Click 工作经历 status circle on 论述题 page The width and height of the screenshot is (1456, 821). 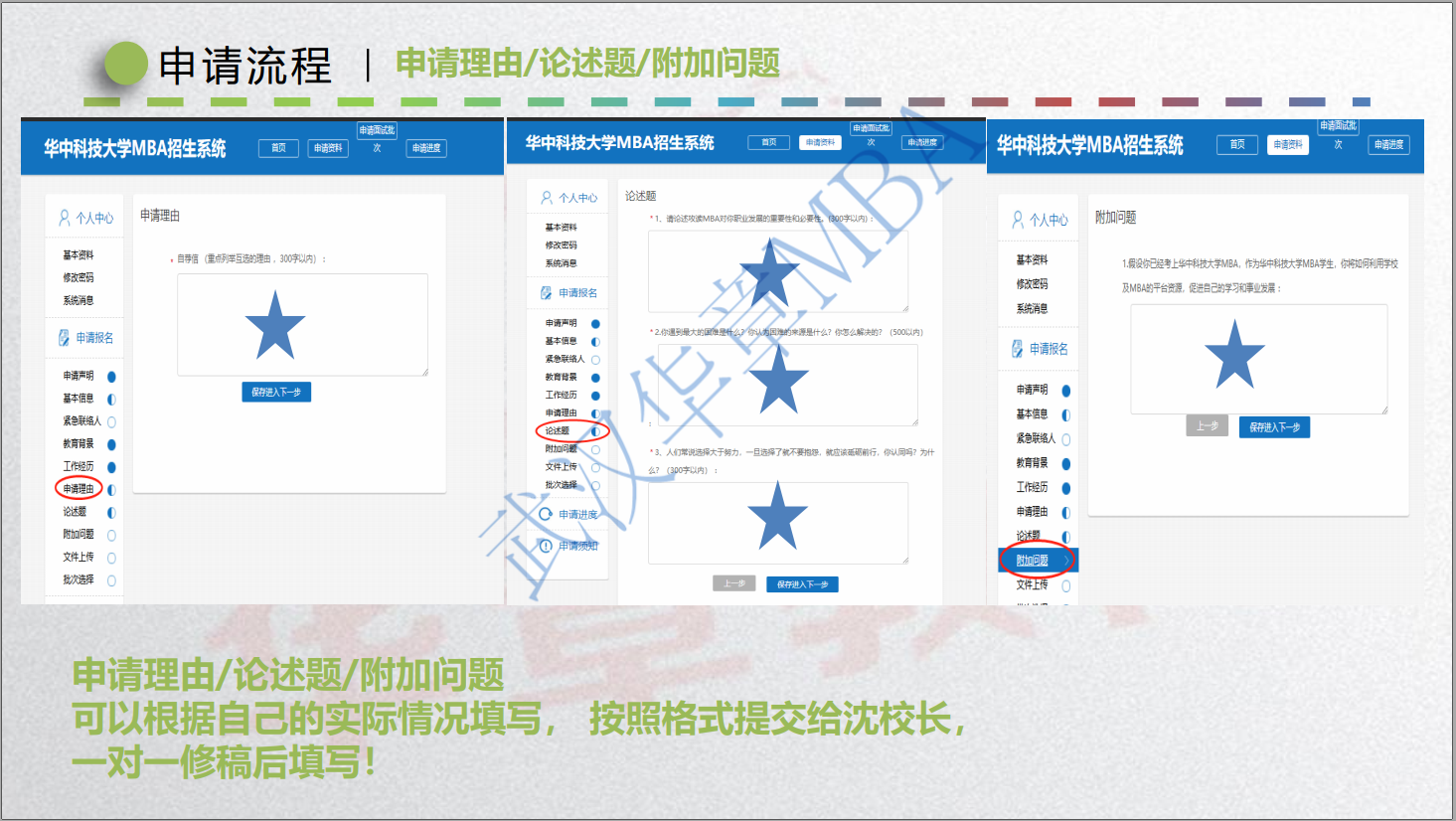595,396
